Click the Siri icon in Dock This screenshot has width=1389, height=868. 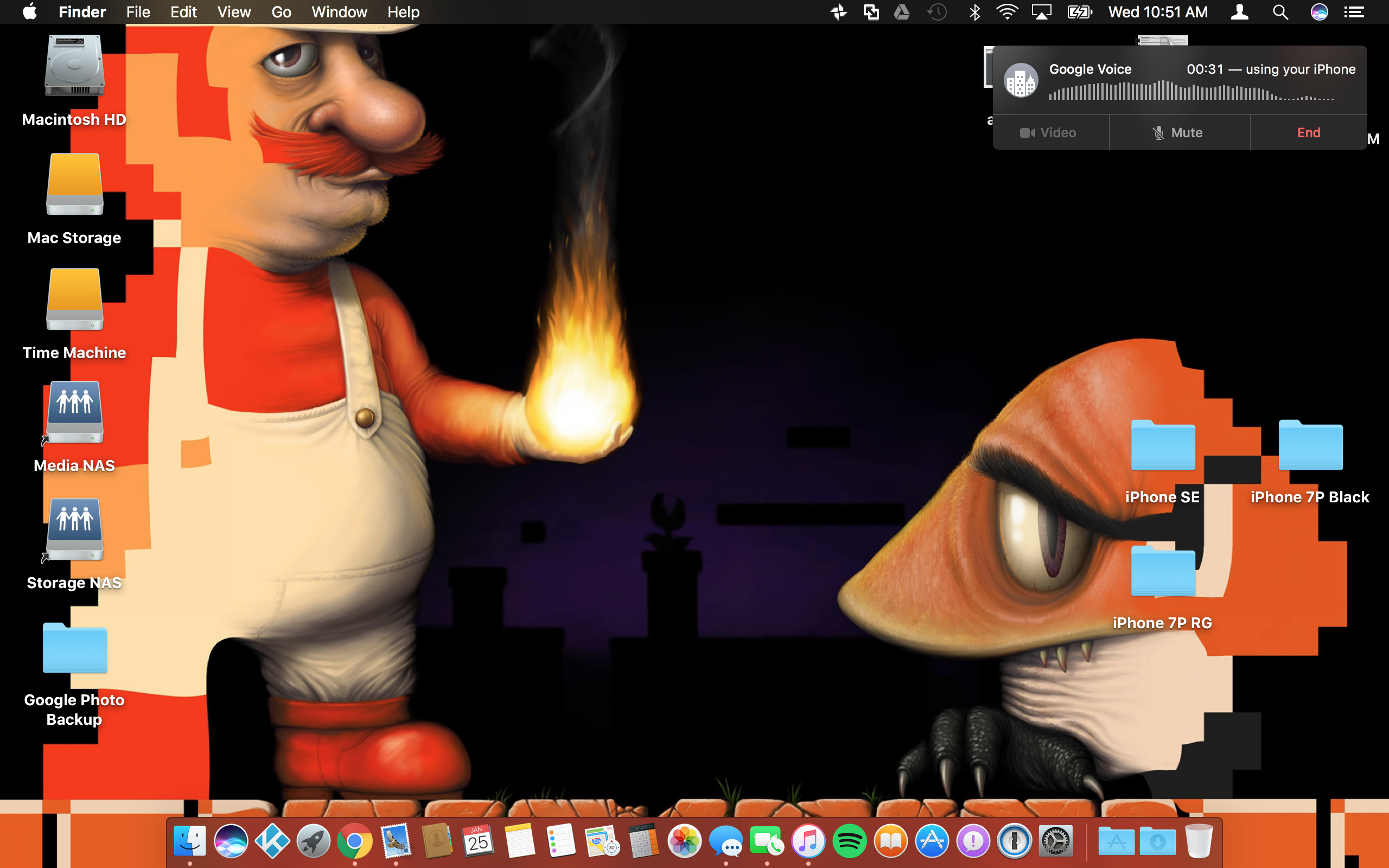(x=231, y=841)
